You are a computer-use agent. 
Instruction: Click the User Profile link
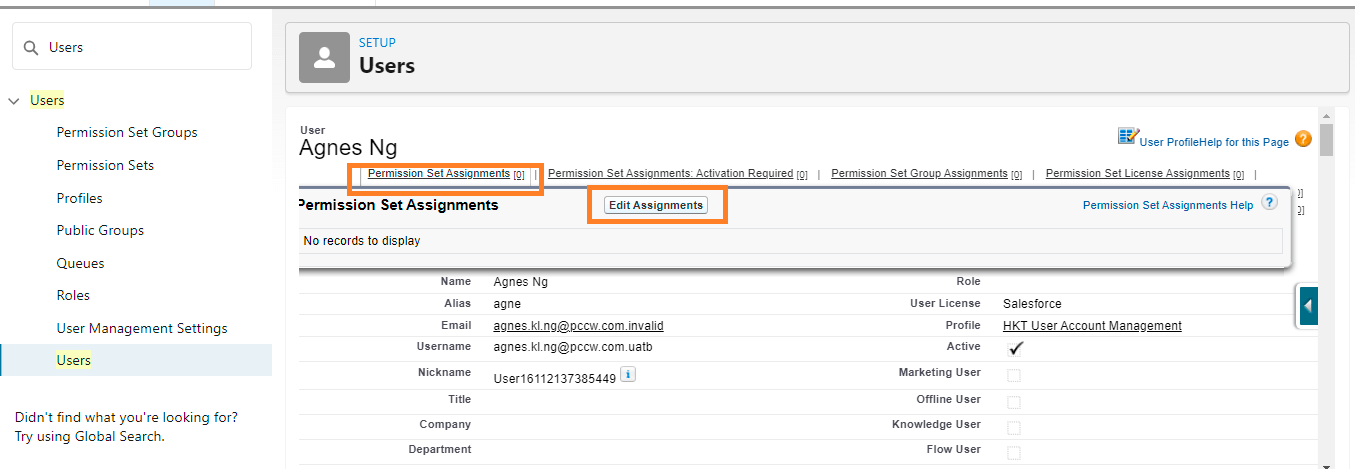tap(1171, 142)
